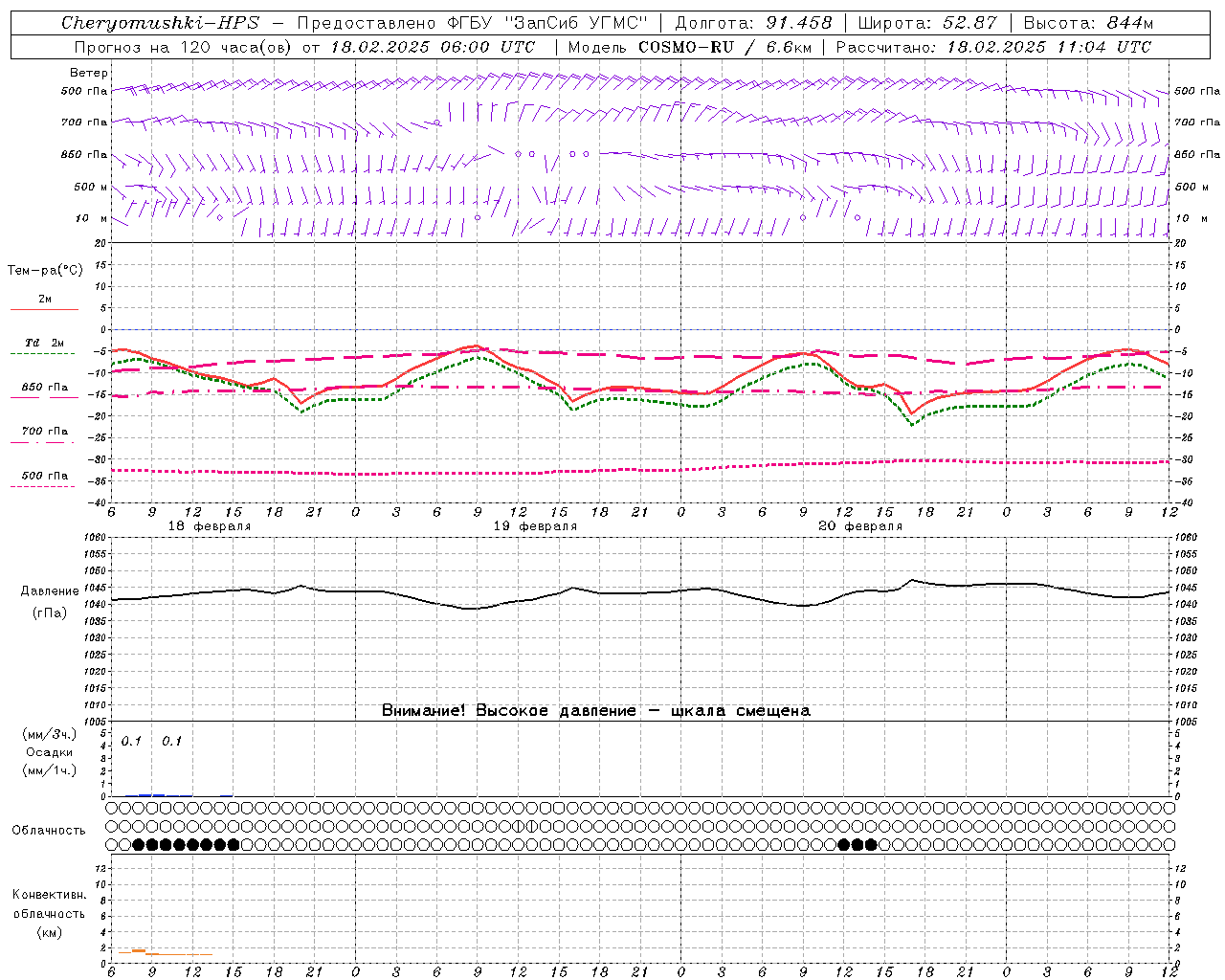The image size is (1225, 980).
Task: Click the left 500 м wind level label
Action: pos(91,187)
